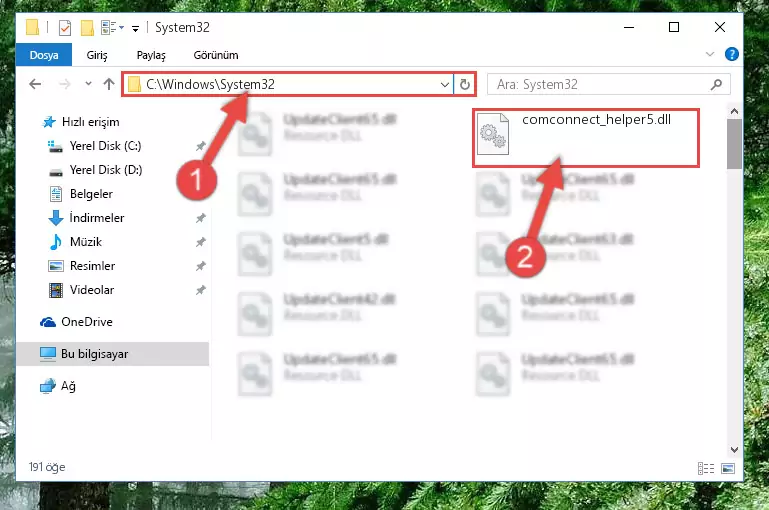Open the Görünüm ribbon tab

216,55
